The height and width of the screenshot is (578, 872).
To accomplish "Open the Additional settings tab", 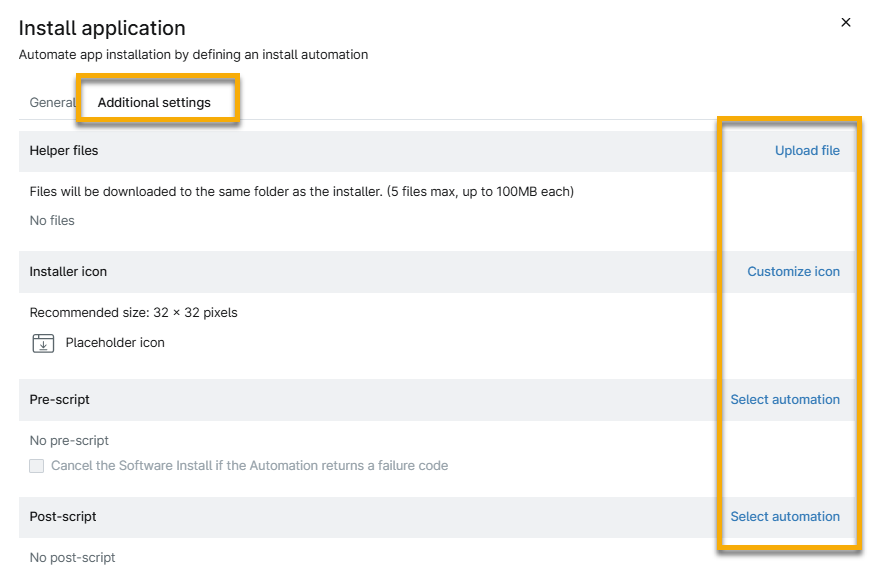I will pyautogui.click(x=157, y=102).
